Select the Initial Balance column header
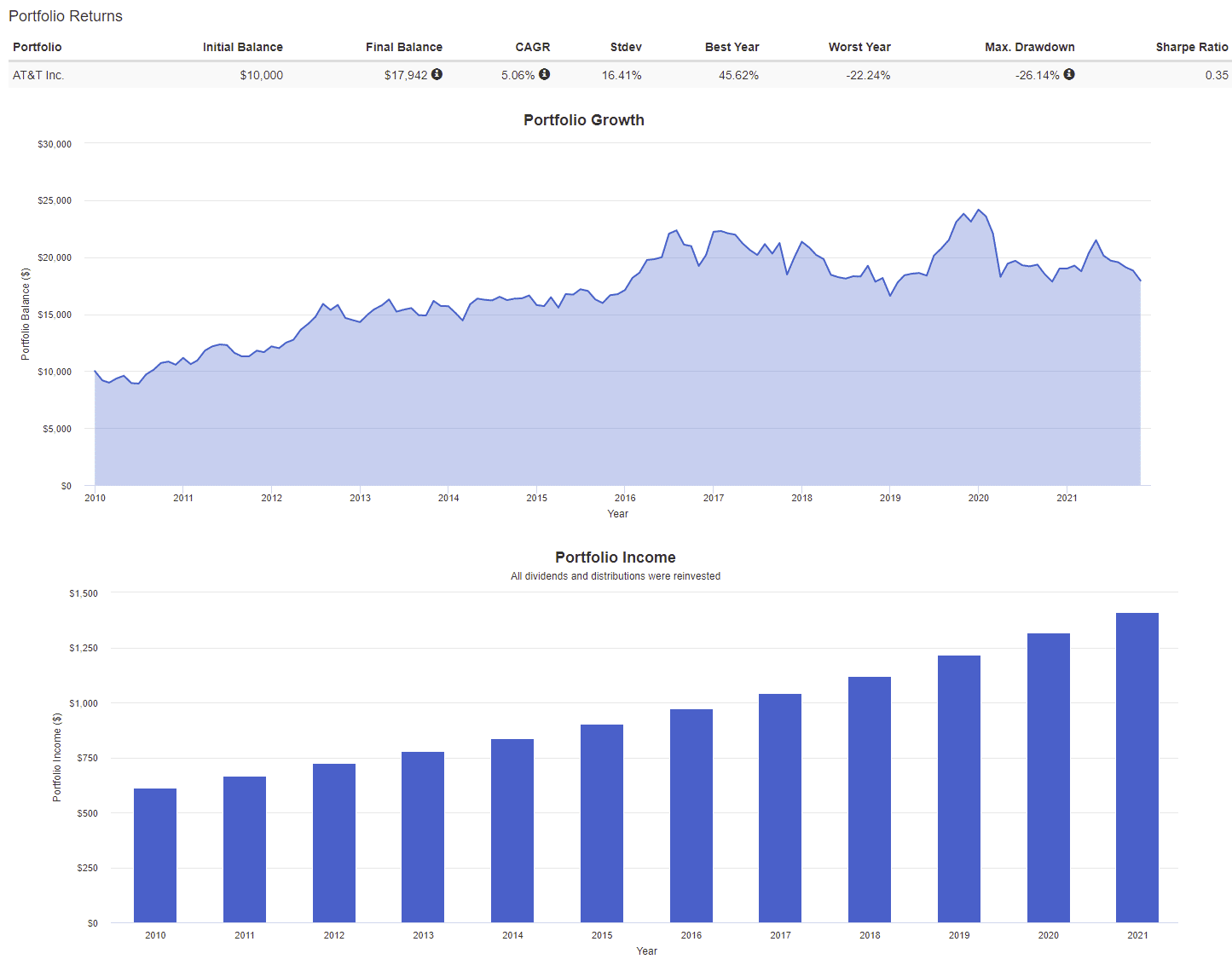The width and height of the screenshot is (1232, 959). click(242, 47)
